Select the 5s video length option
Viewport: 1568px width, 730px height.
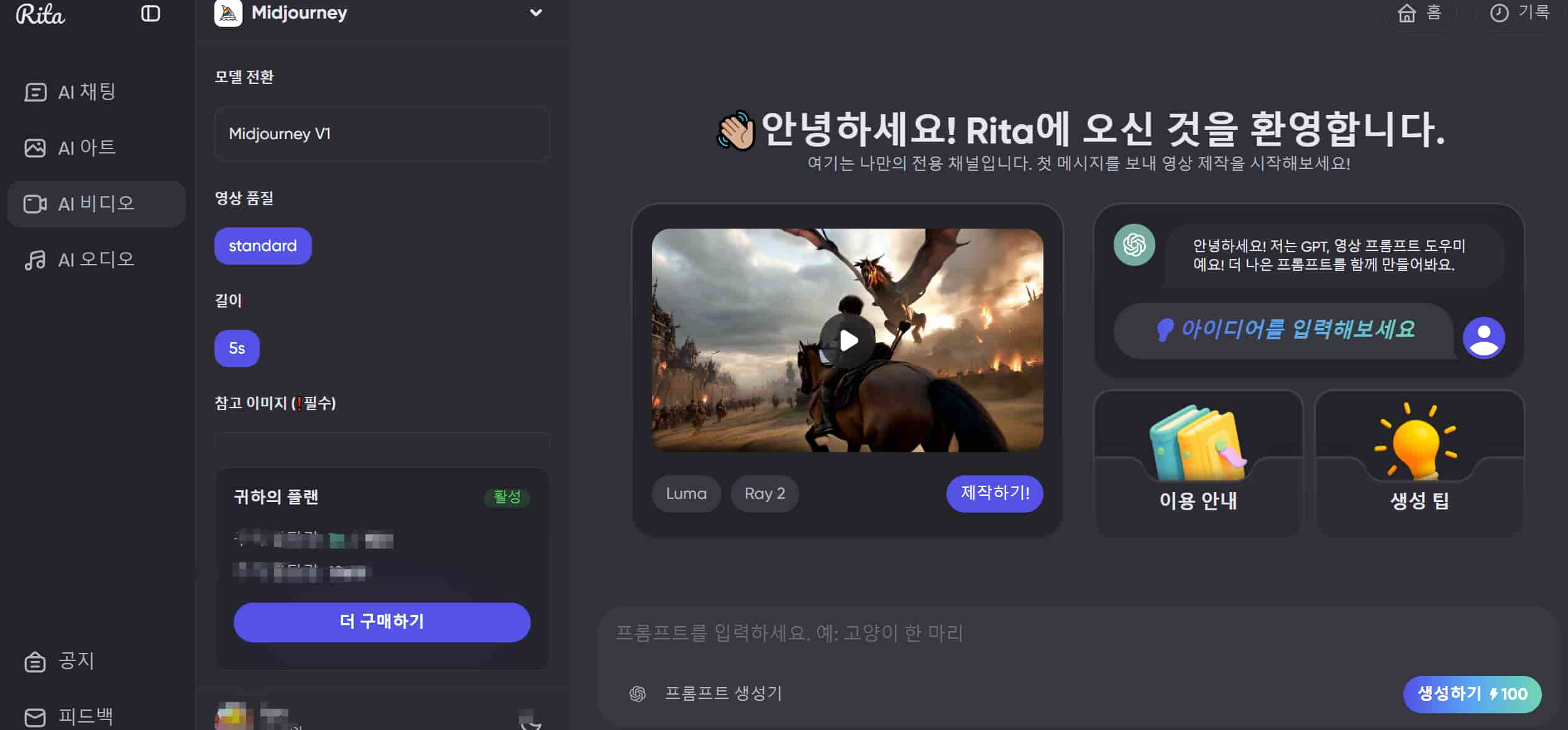click(x=237, y=348)
